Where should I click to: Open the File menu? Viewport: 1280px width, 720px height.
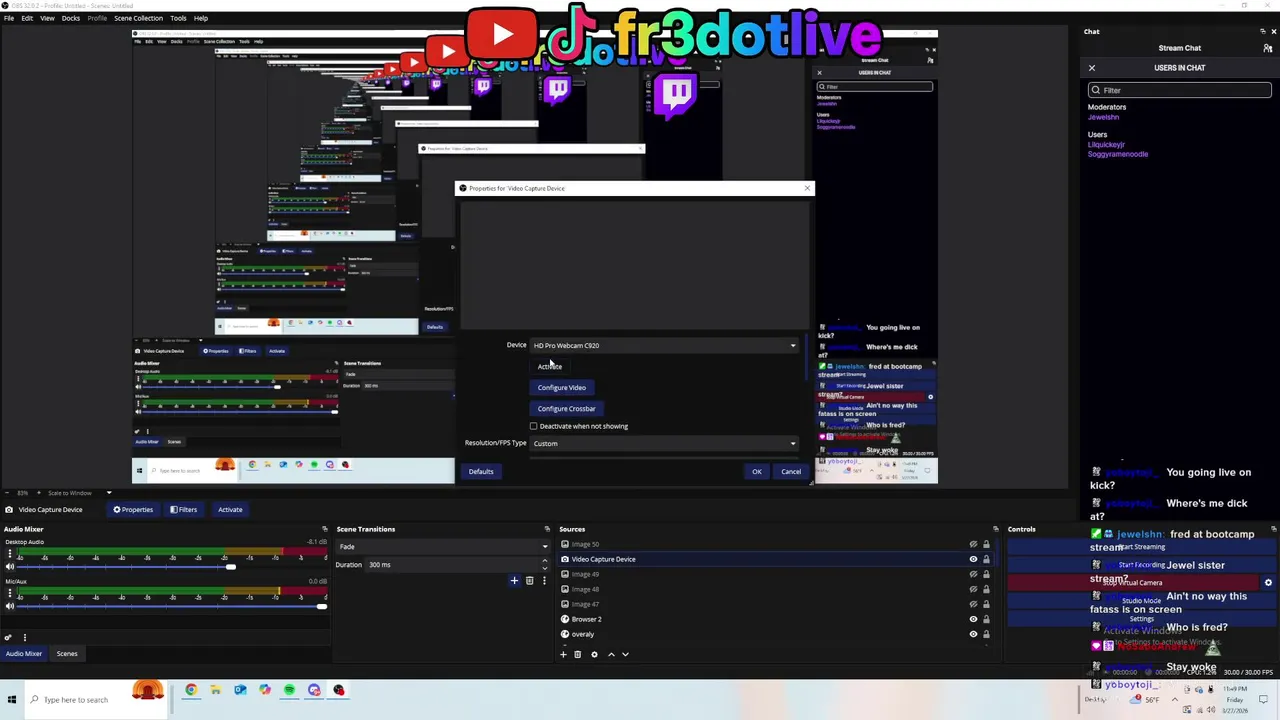[x=9, y=18]
